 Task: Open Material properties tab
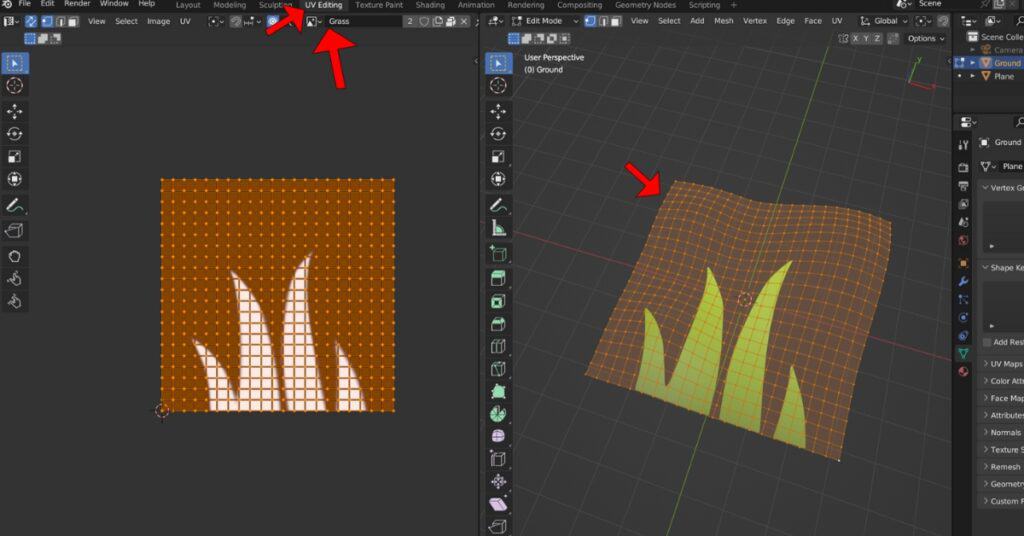[963, 371]
